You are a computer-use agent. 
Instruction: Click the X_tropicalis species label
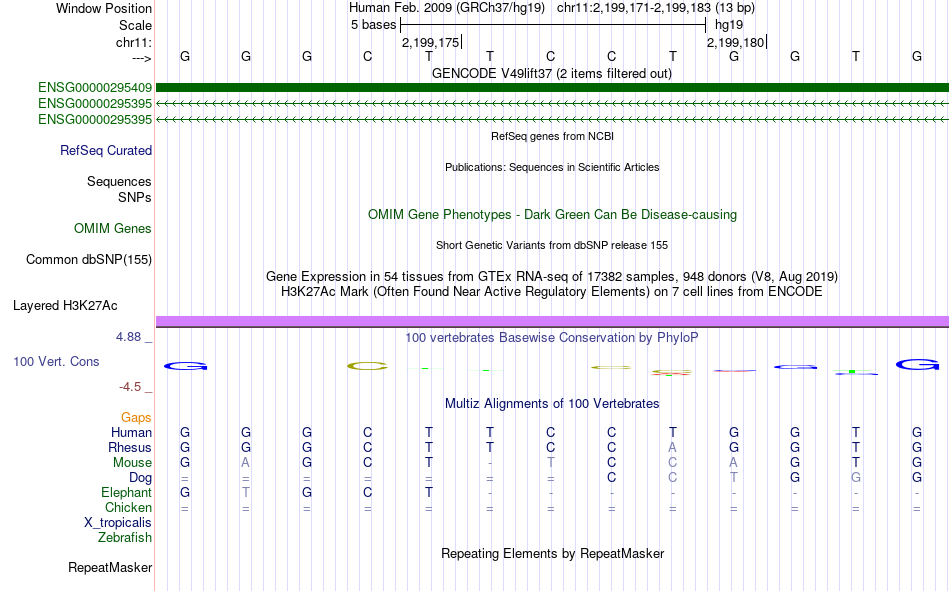[118, 523]
